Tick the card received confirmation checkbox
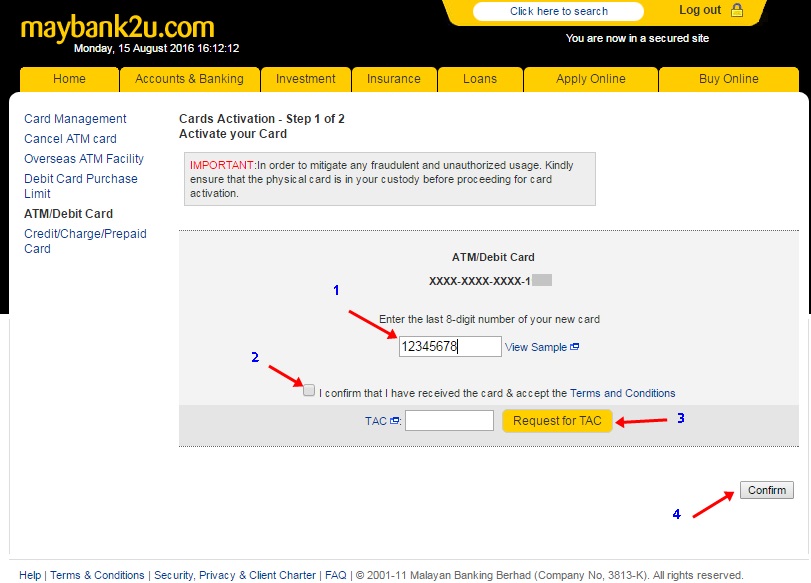811x583 pixels. click(x=309, y=390)
